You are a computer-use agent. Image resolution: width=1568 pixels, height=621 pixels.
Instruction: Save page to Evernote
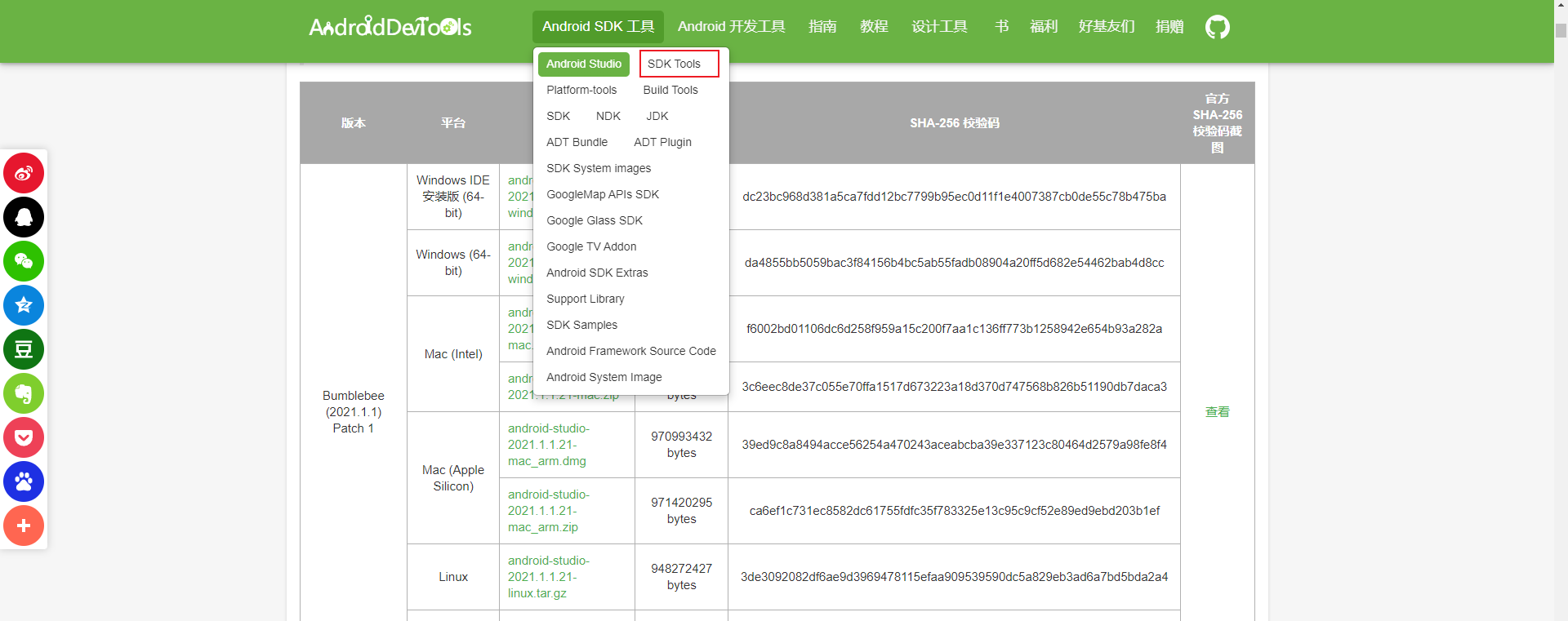[x=24, y=393]
